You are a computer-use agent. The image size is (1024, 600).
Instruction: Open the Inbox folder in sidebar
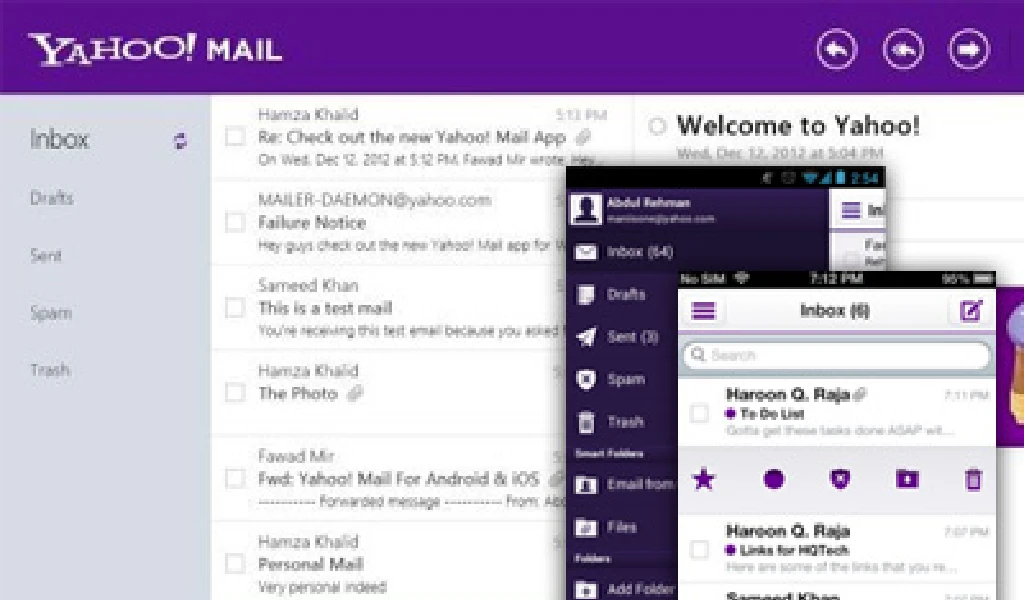pos(59,139)
